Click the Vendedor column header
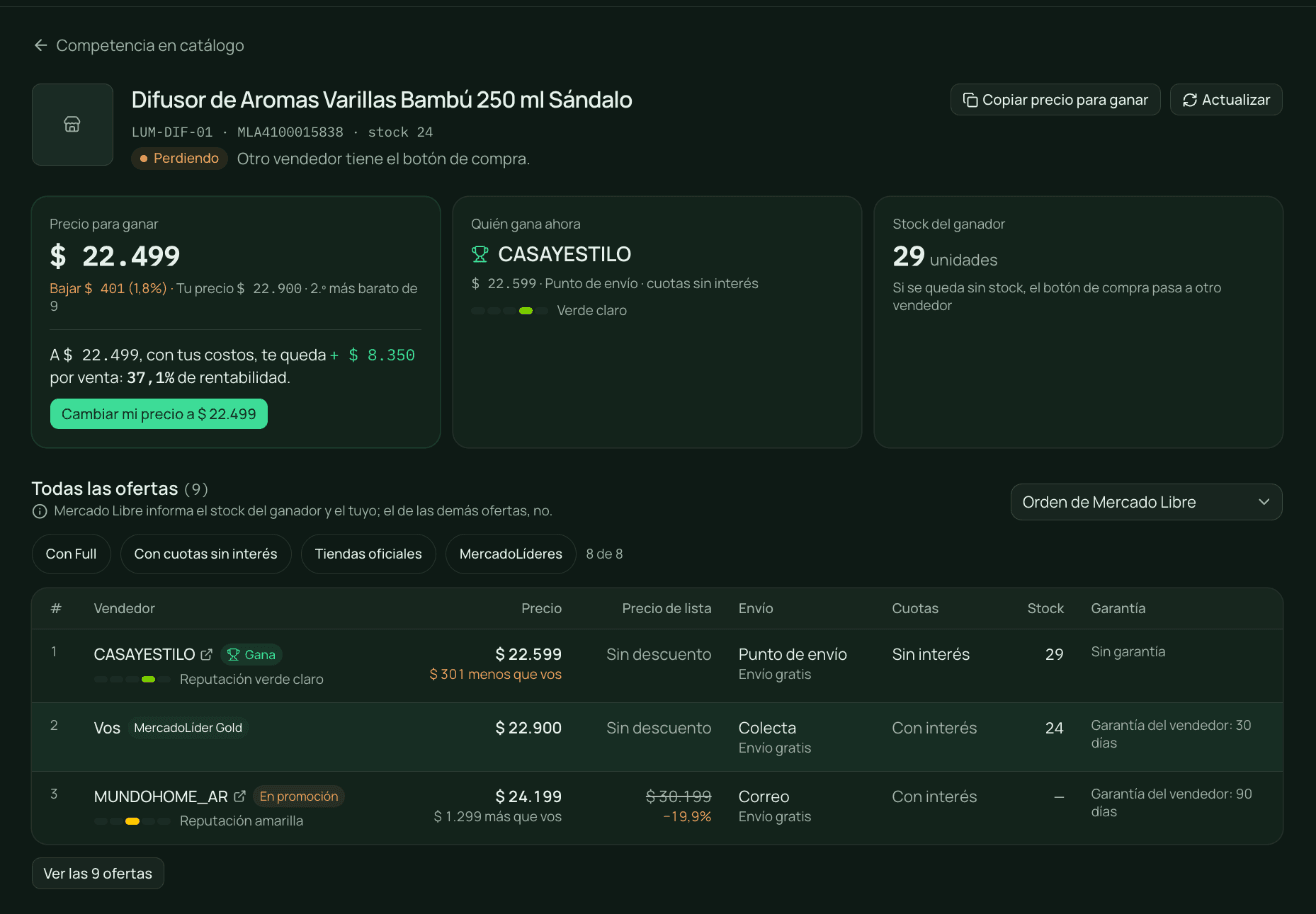 coord(124,608)
